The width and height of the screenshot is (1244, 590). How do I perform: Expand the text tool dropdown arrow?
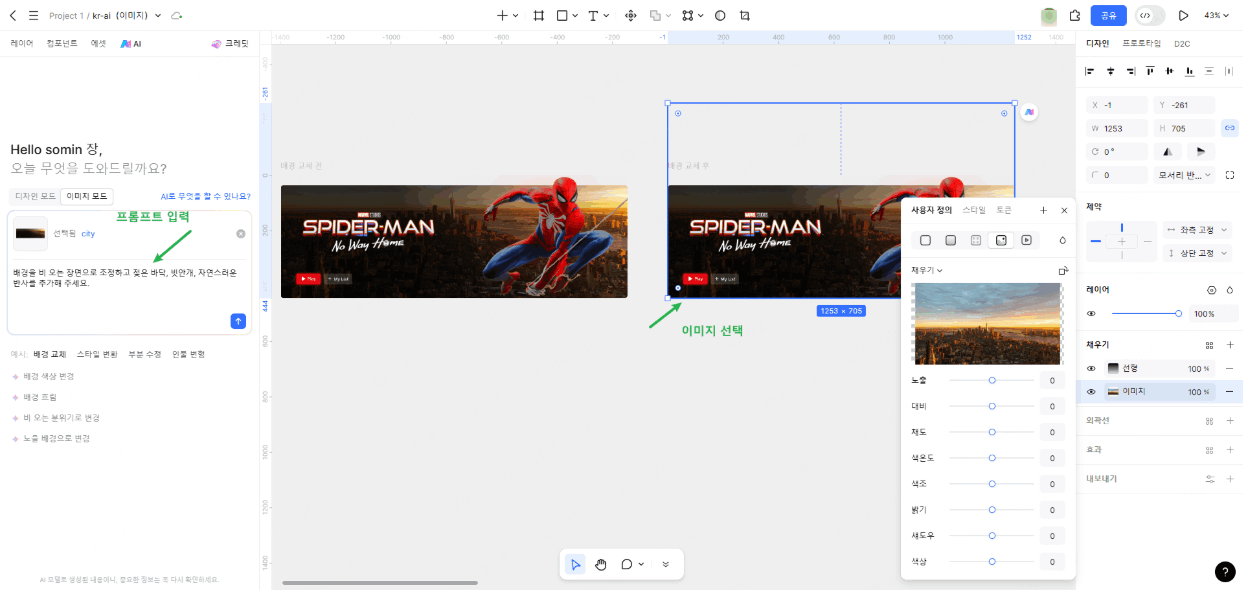coord(607,16)
